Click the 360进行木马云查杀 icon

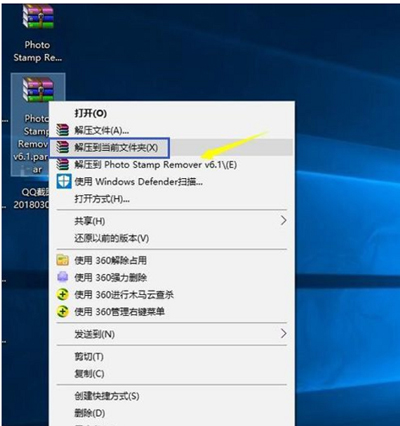[x=62, y=294]
